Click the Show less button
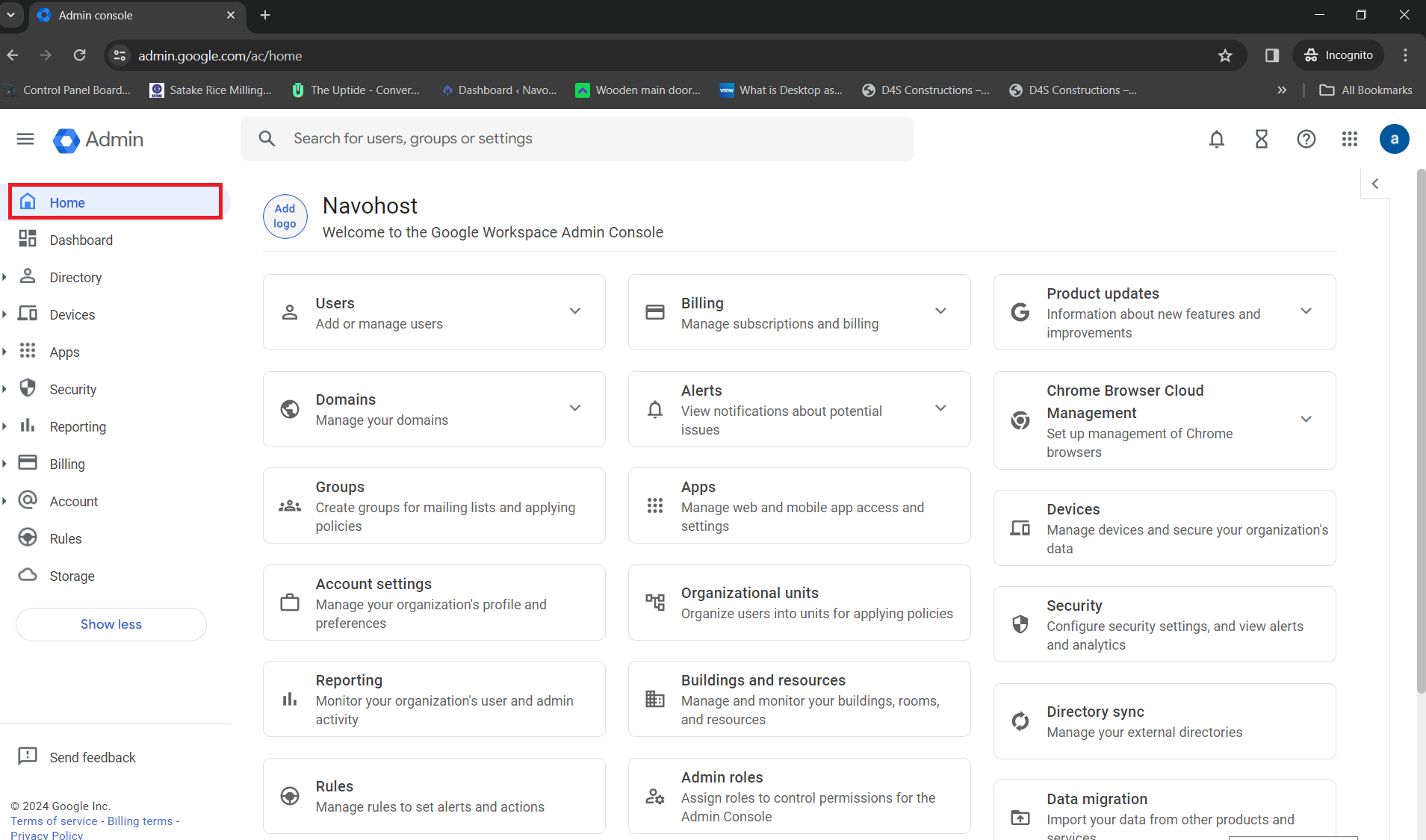Screen dimensions: 1426x840 click(x=111, y=624)
